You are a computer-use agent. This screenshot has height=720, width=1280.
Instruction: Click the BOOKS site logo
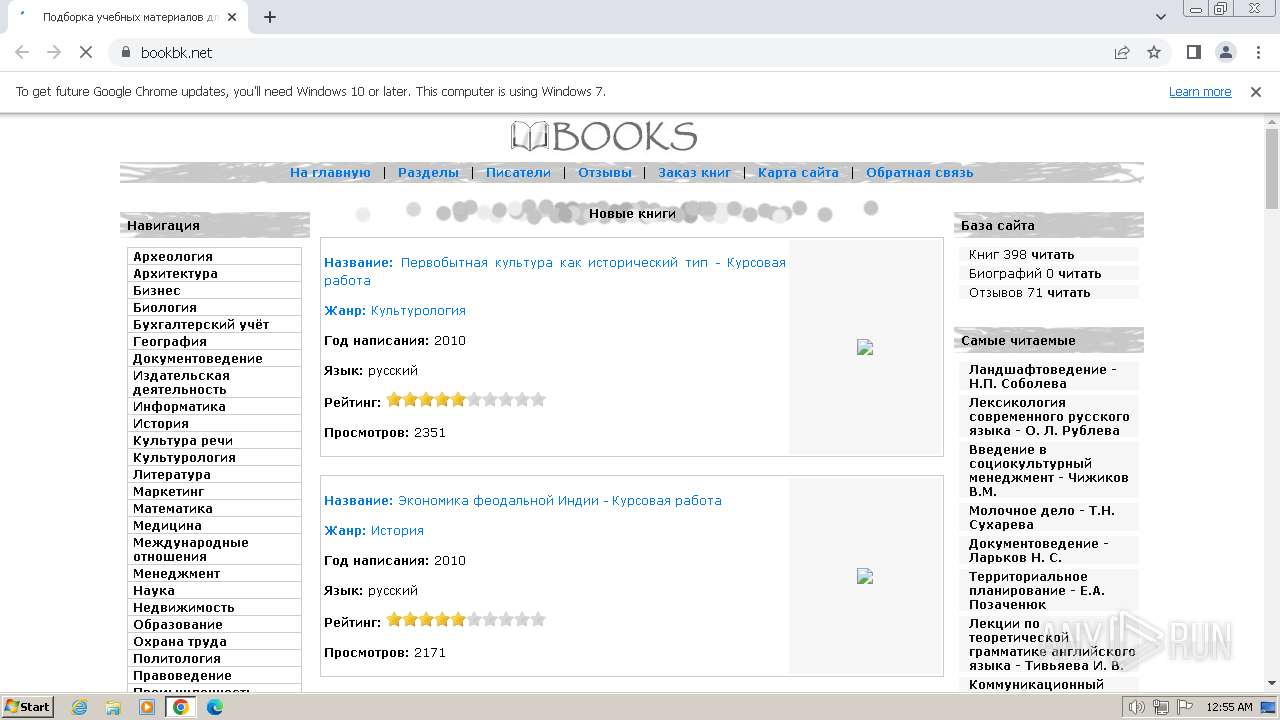tap(604, 136)
